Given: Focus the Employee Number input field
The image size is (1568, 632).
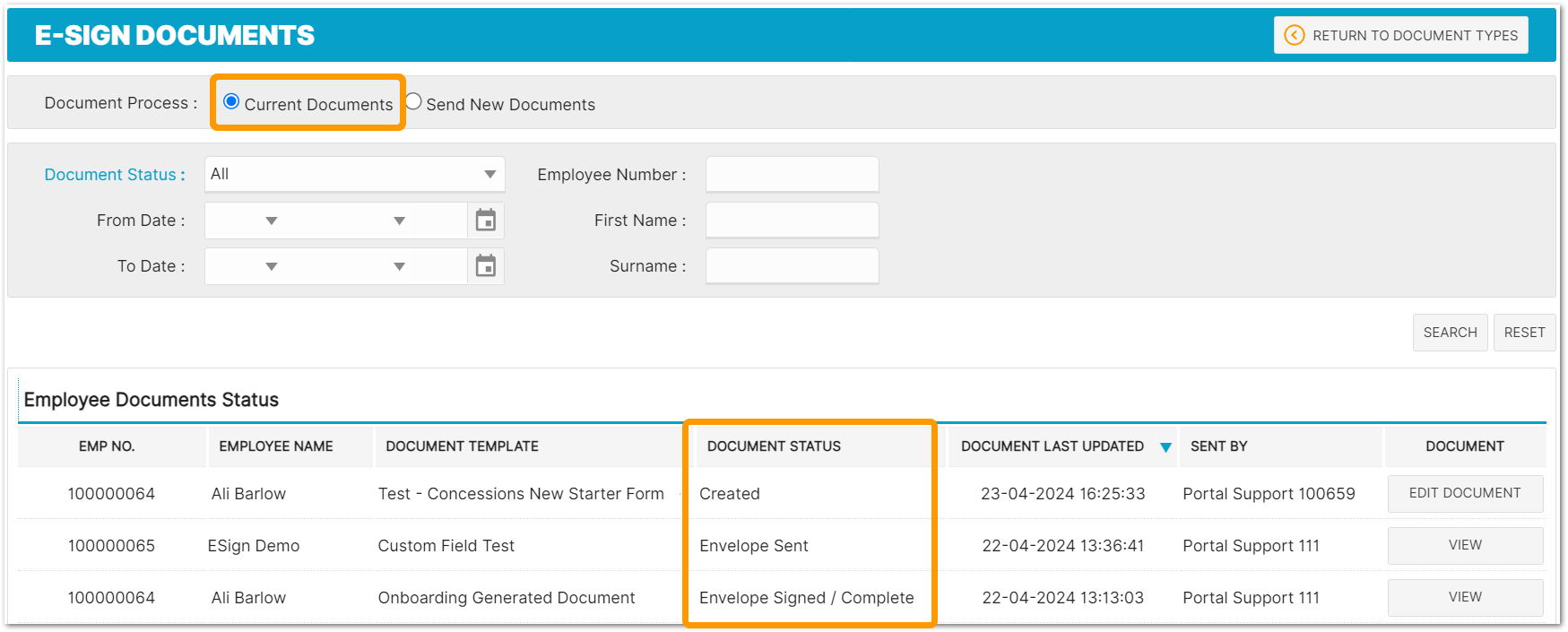Looking at the screenshot, I should click(x=792, y=175).
